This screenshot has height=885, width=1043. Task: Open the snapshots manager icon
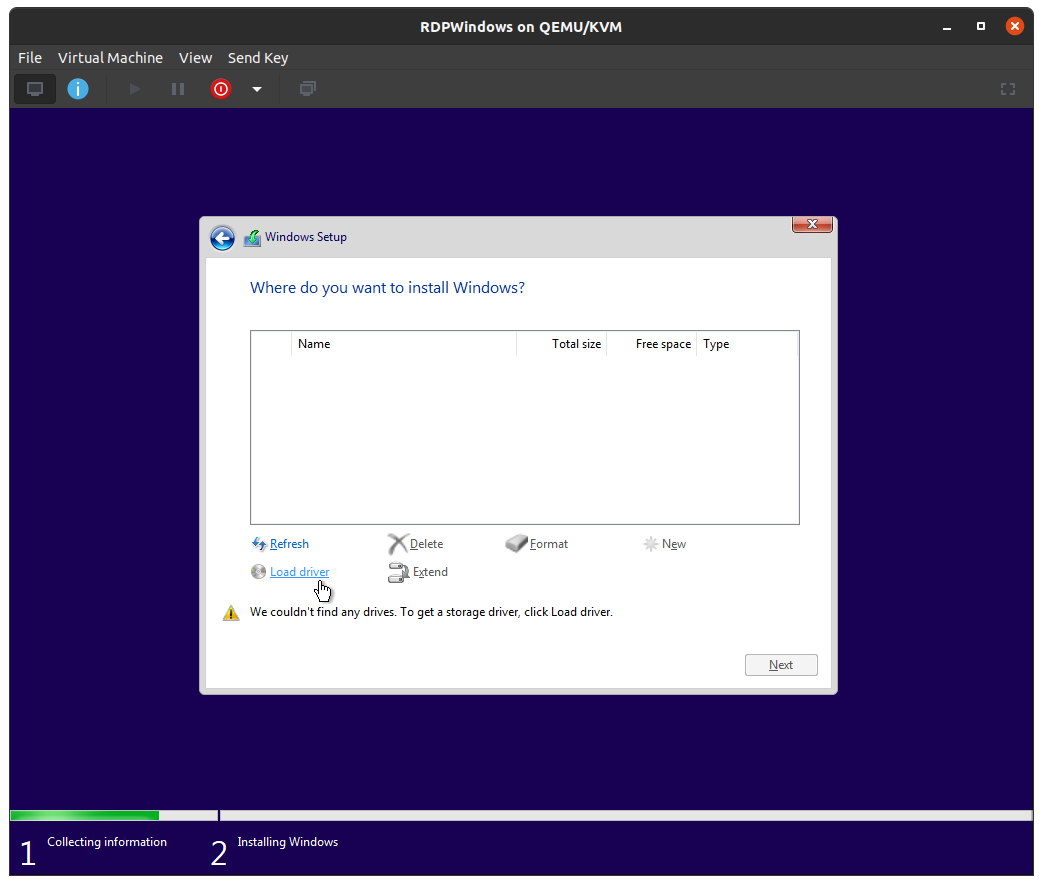(308, 89)
